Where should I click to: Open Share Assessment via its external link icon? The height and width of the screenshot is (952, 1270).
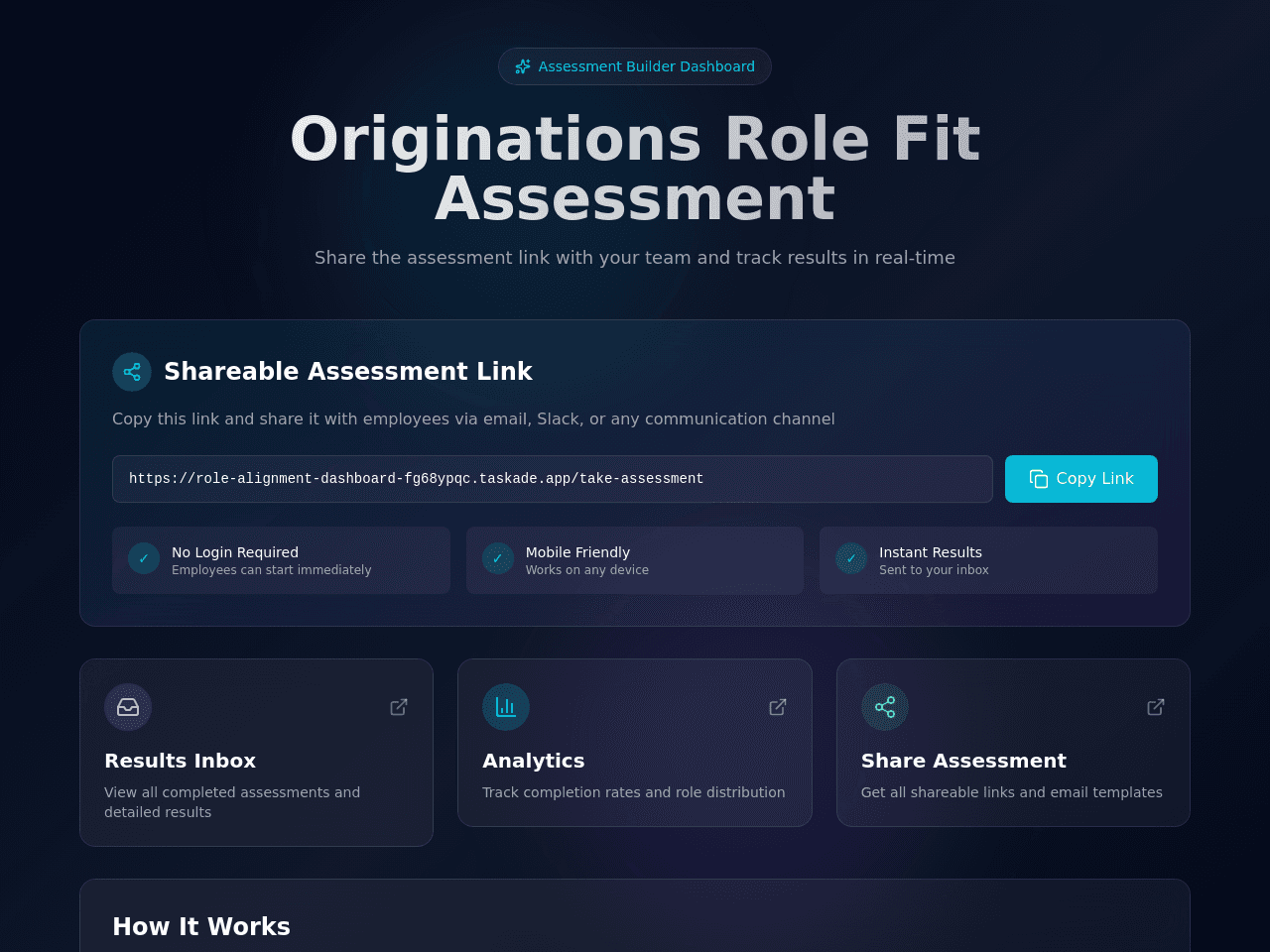[x=1156, y=707]
